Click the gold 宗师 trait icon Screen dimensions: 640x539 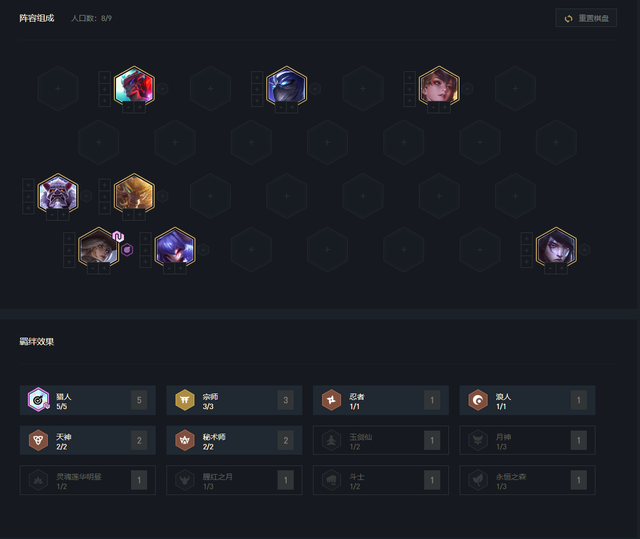pos(184,400)
